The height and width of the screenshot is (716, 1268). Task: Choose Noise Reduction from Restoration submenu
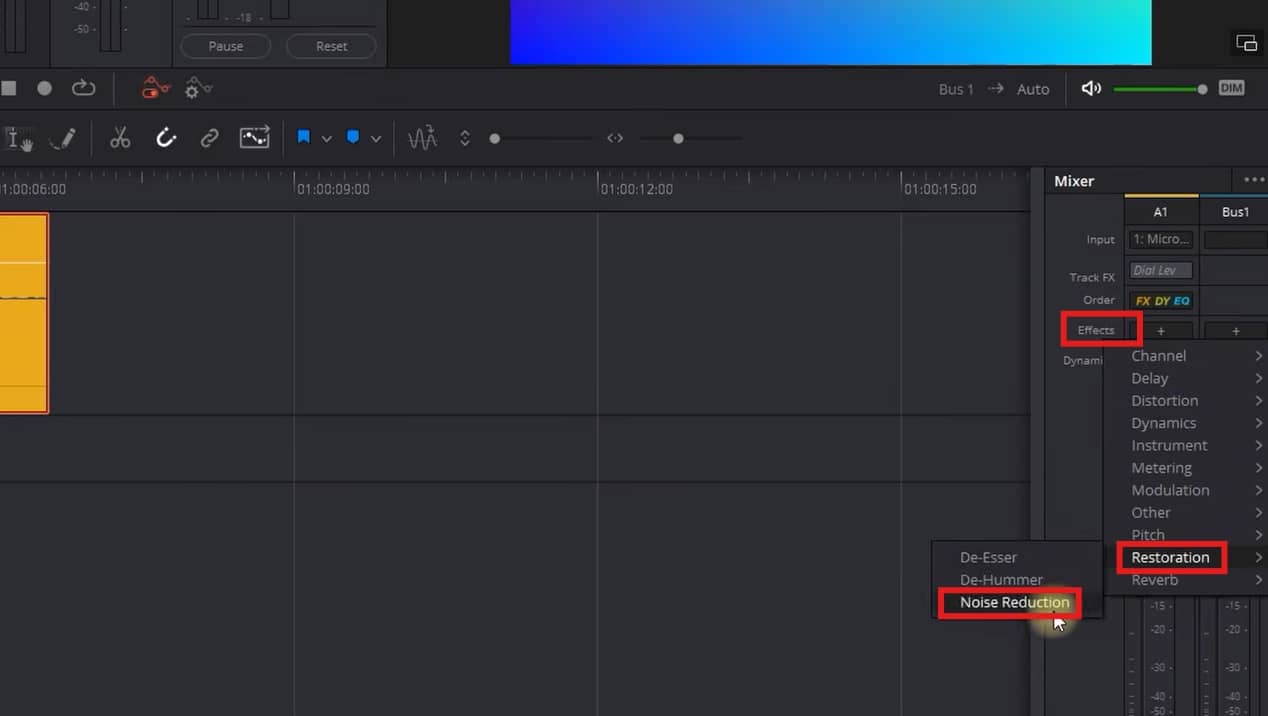[x=1017, y=602]
